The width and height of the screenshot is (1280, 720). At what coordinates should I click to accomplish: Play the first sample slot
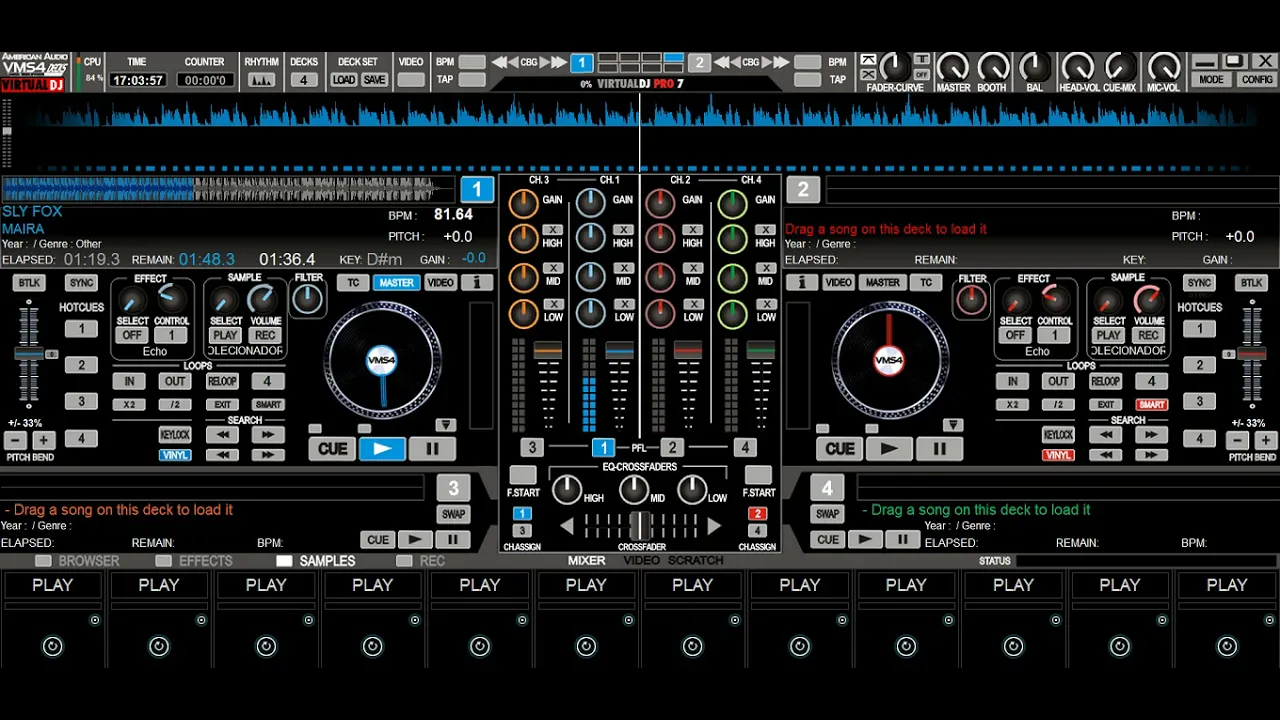click(52, 585)
